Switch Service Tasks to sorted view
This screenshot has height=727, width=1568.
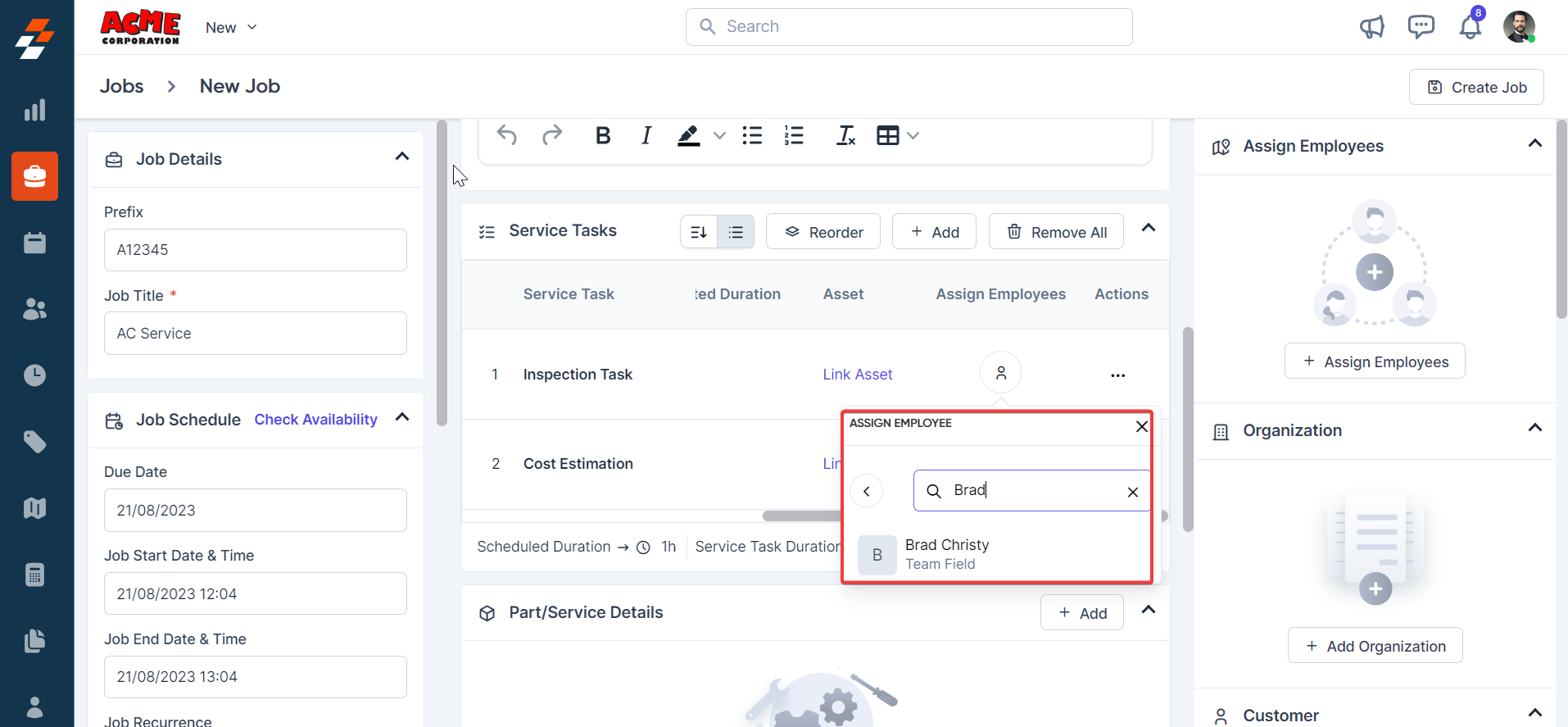(699, 232)
